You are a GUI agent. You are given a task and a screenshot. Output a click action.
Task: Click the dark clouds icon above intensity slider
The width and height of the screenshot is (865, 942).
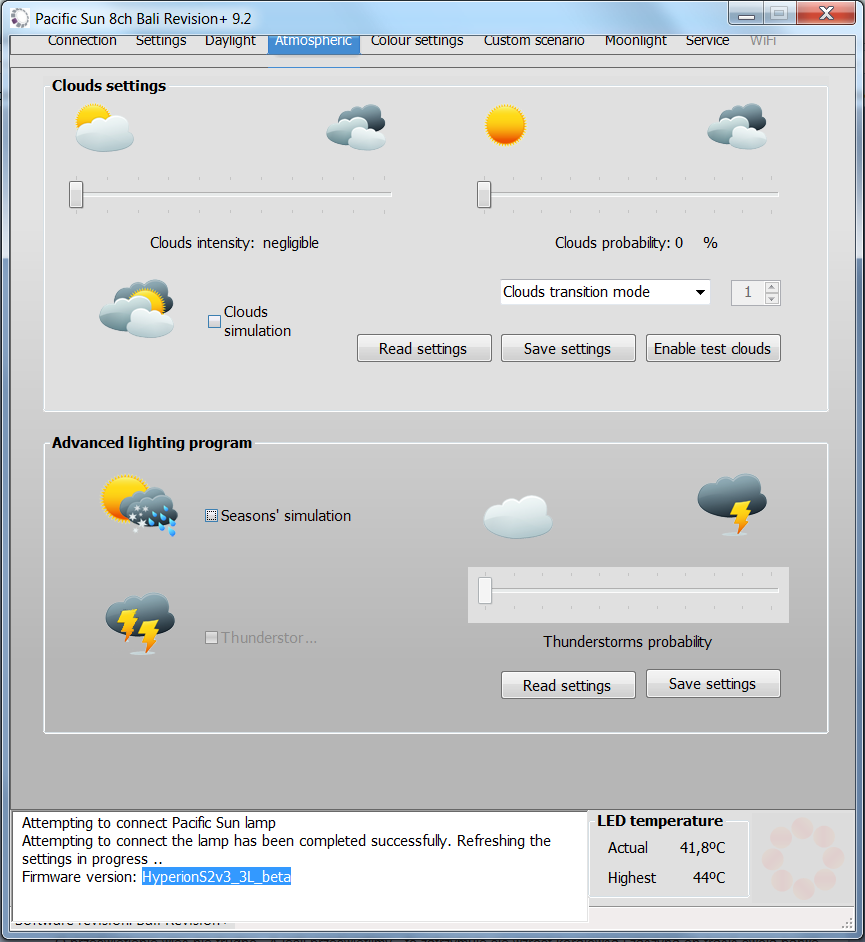[356, 127]
